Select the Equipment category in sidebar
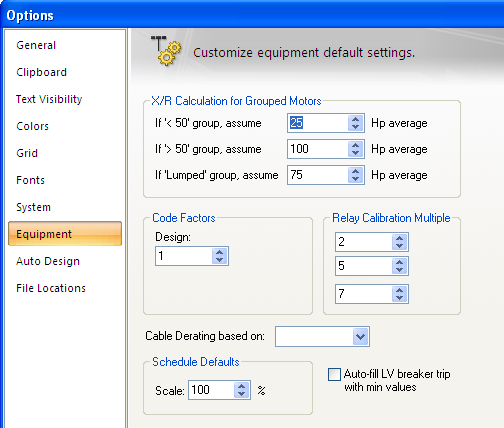This screenshot has height=428, width=504. click(x=65, y=234)
